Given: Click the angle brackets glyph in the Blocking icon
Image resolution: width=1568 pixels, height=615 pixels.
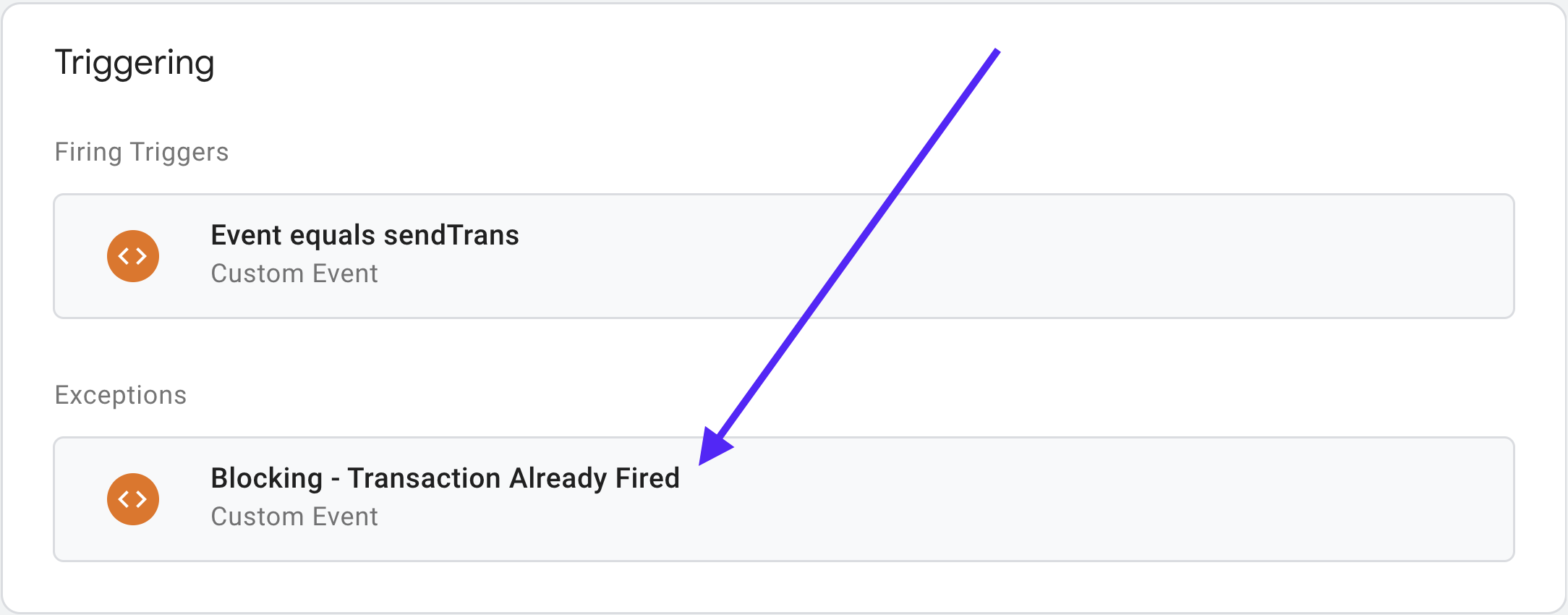Looking at the screenshot, I should [x=133, y=499].
